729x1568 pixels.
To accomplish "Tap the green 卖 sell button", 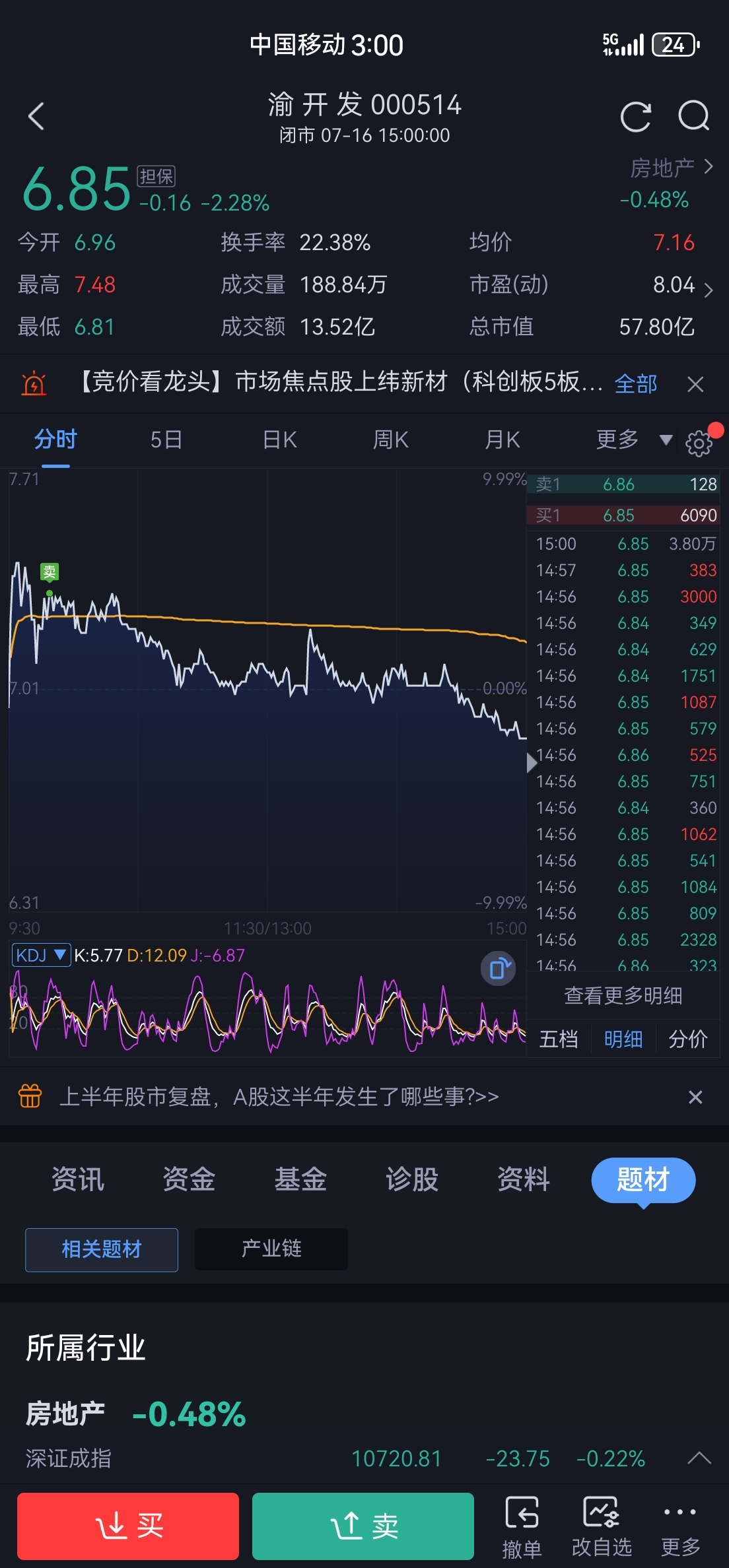I will (x=363, y=1526).
